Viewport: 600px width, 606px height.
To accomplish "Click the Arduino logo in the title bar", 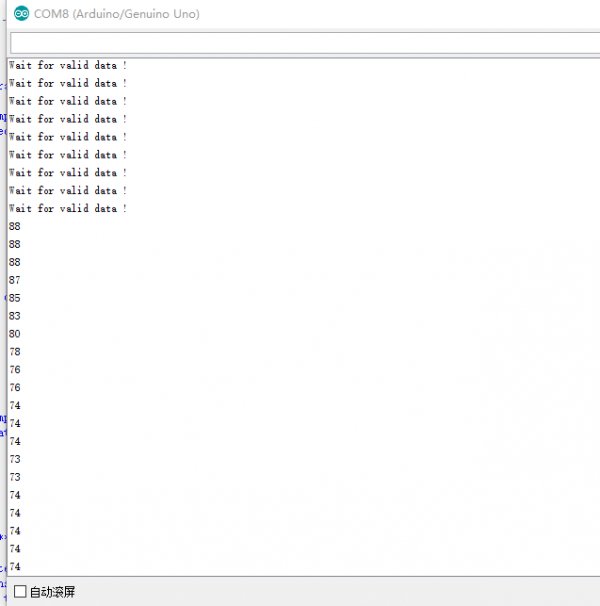I will [21, 14].
